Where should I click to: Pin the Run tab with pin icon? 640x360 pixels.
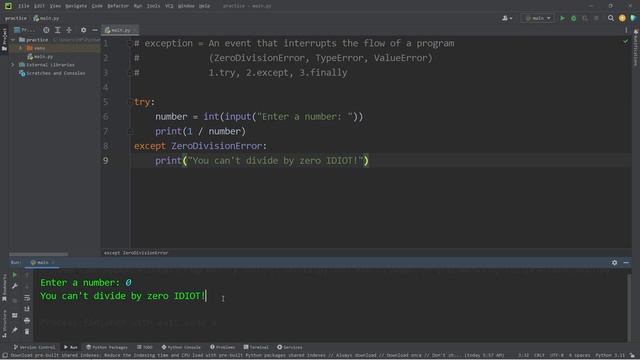pos(15,330)
